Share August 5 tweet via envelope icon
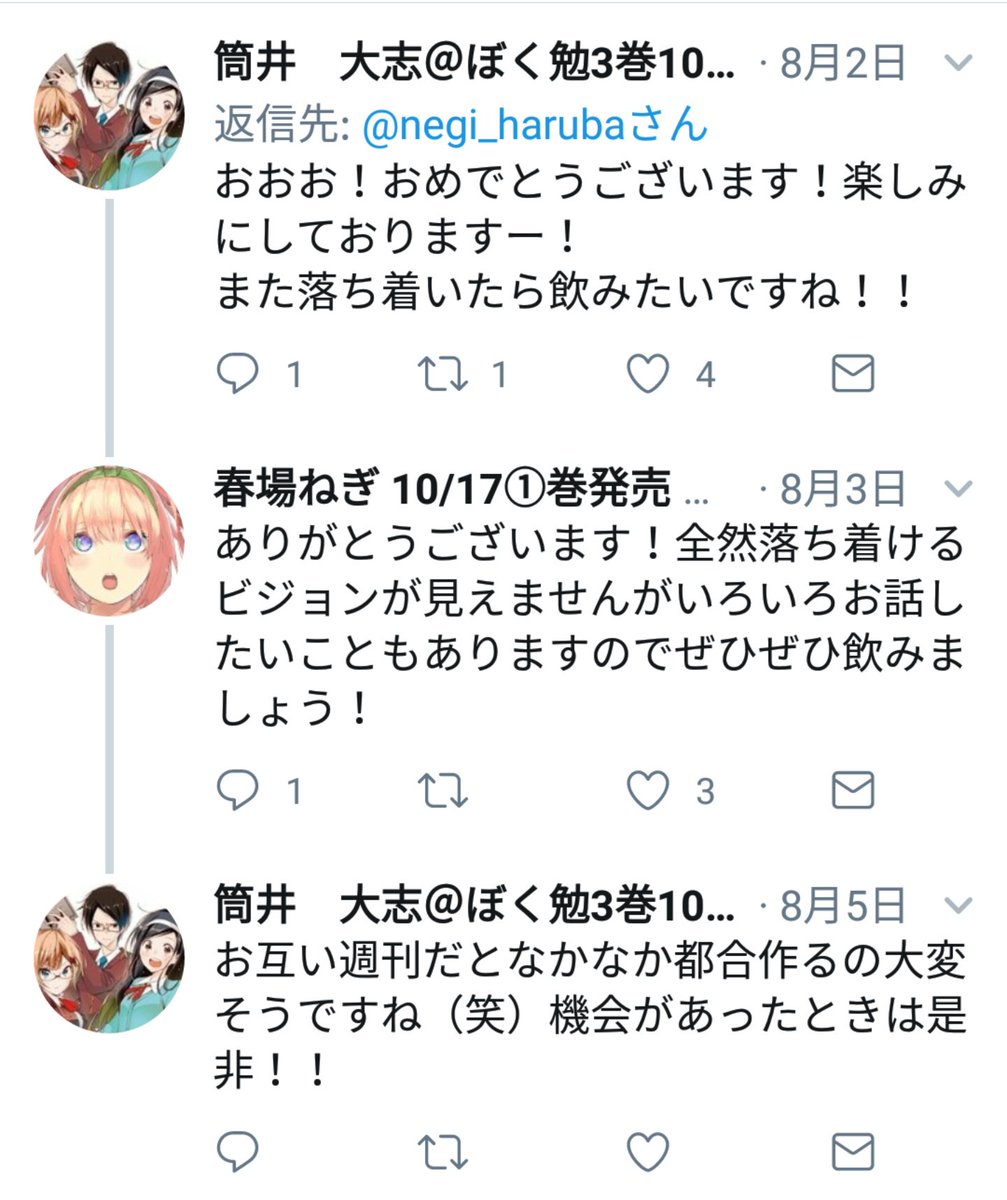Screen dimensions: 1007x1200 [853, 1152]
